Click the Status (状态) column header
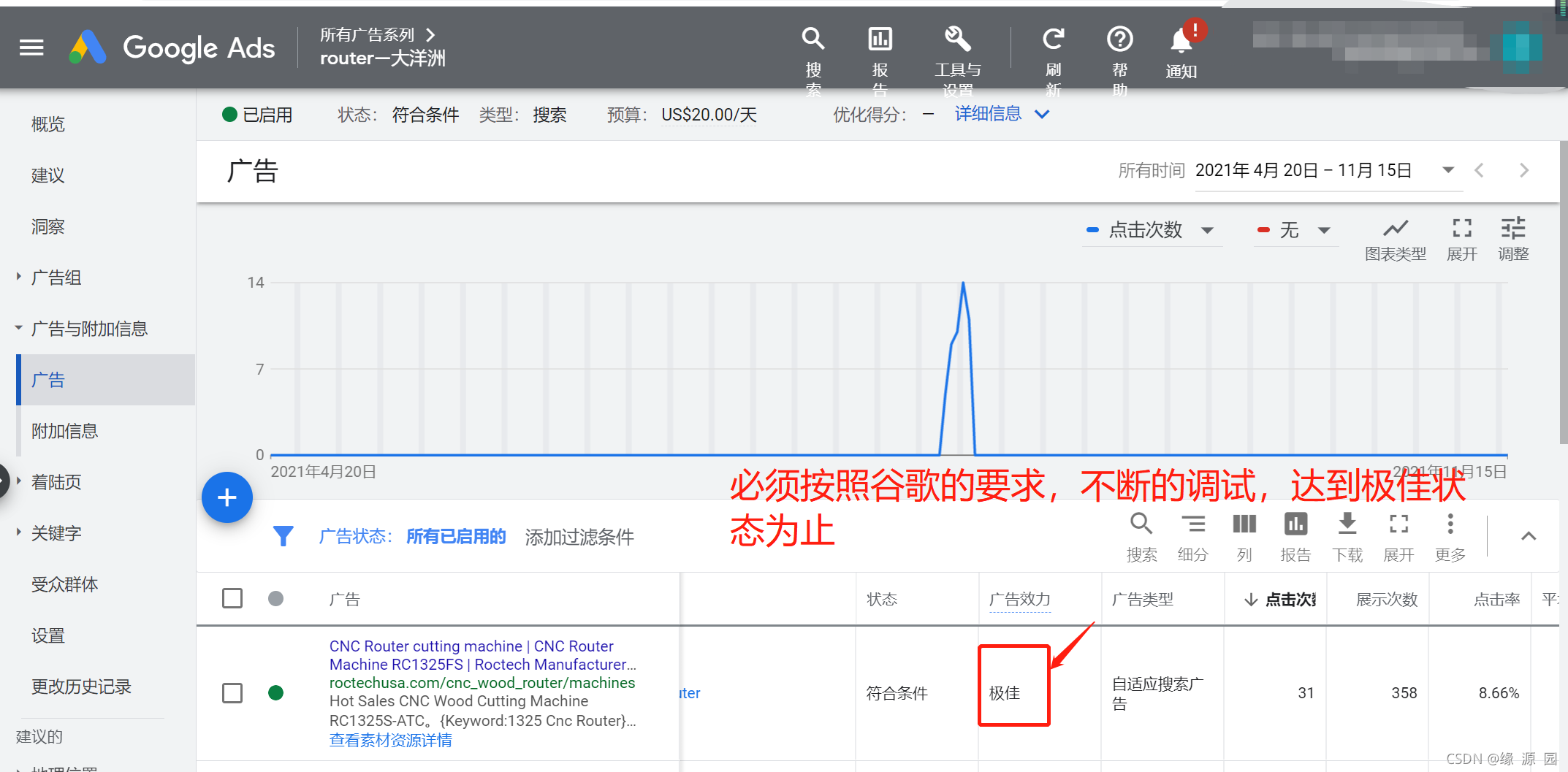This screenshot has width=1568, height=772. pyautogui.click(x=882, y=600)
